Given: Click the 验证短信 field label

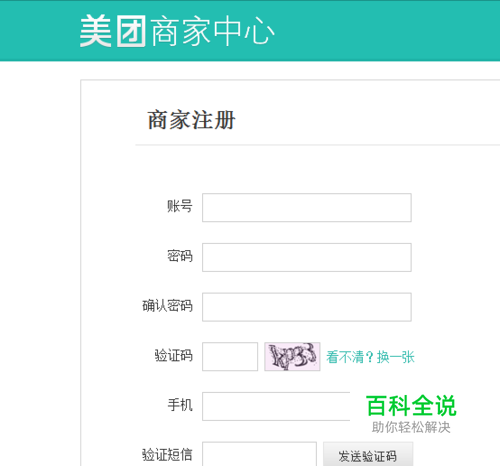Looking at the screenshot, I should click(168, 455).
